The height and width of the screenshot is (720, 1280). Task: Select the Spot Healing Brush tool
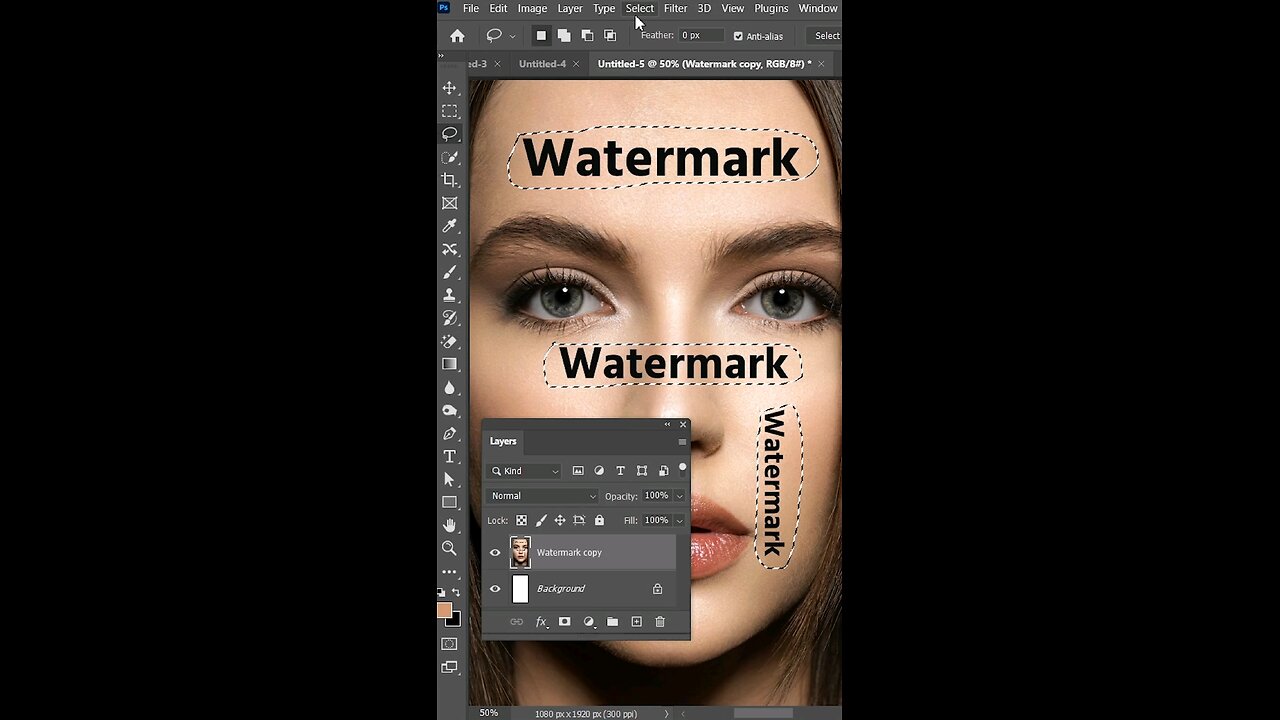[450, 249]
